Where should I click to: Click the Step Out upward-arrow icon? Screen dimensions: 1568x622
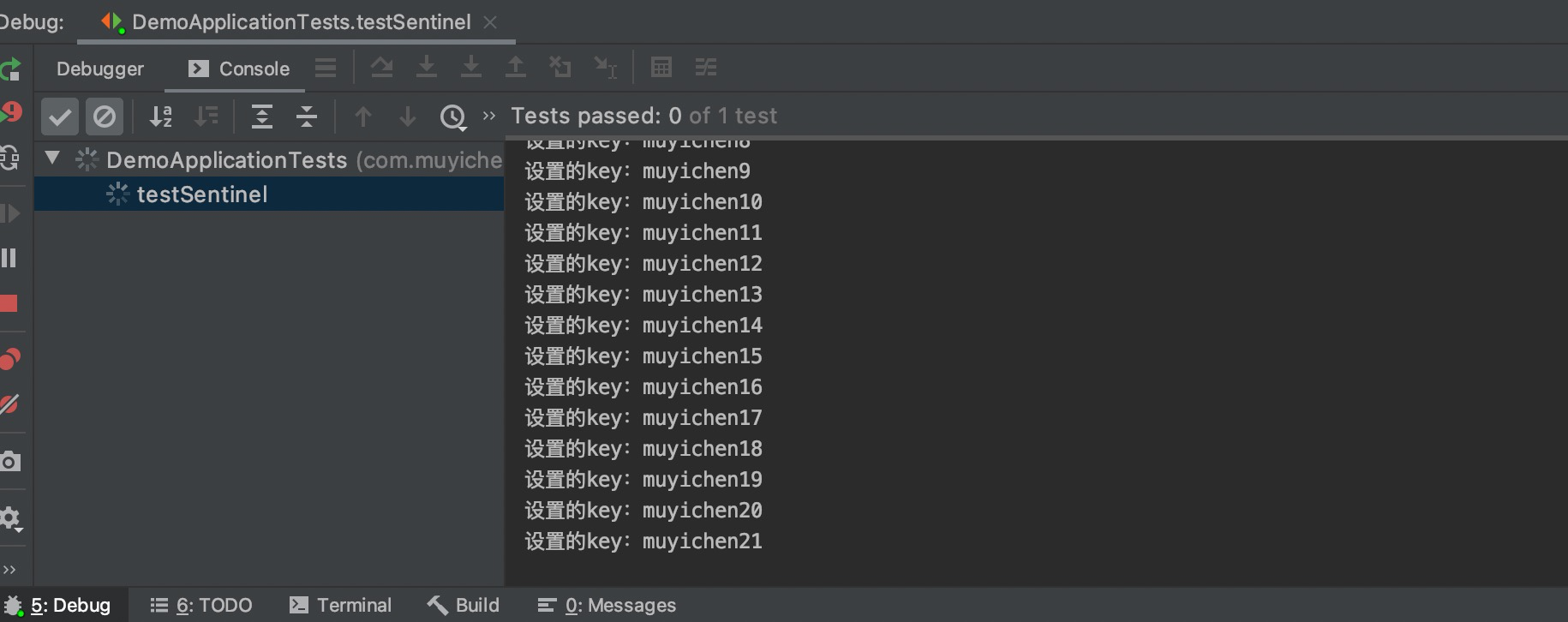[x=515, y=67]
